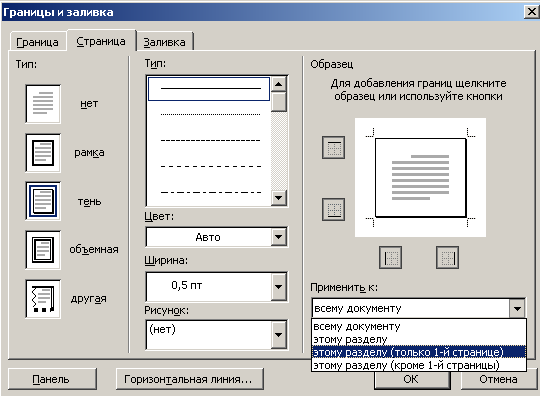
Task: Close the Границы и заливка dialog
Action: point(531,12)
